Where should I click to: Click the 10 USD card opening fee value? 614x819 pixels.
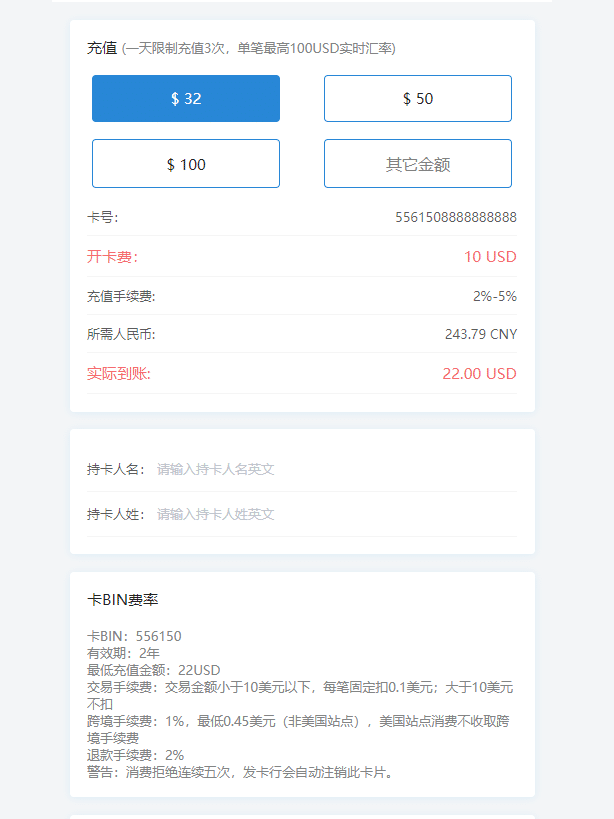click(x=490, y=256)
